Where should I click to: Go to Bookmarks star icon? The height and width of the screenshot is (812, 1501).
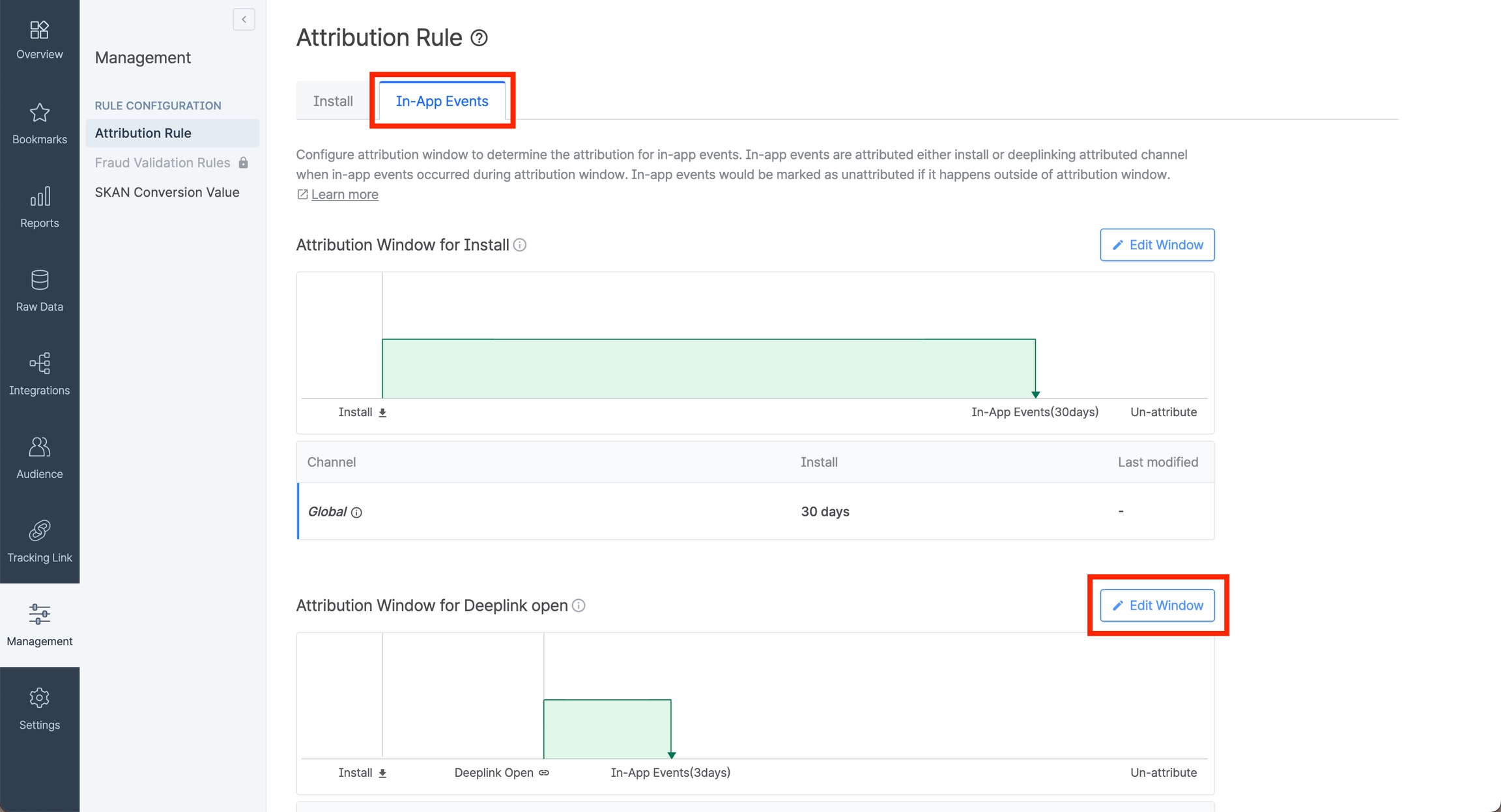coord(39,114)
